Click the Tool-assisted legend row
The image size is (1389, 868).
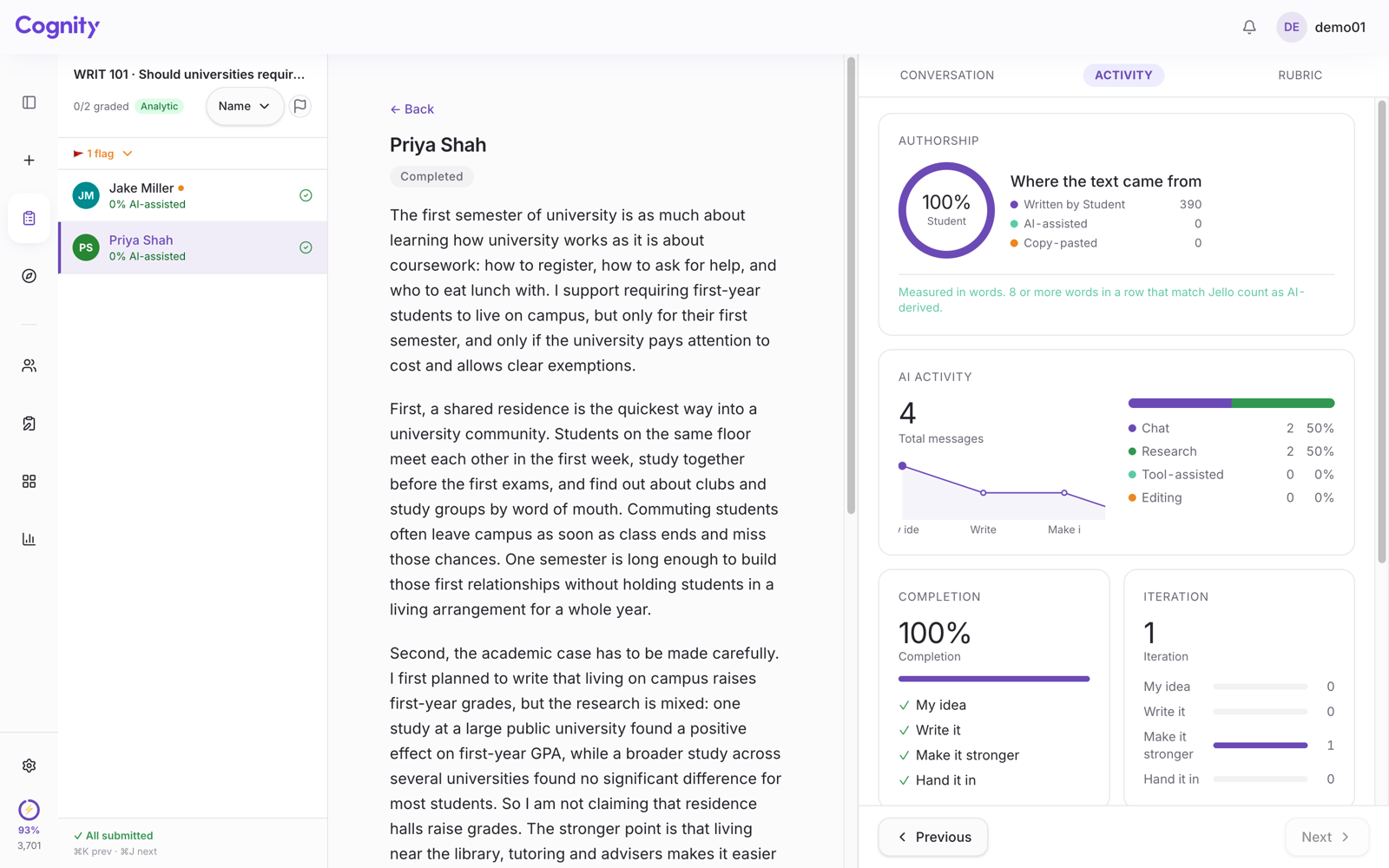[x=1231, y=475]
